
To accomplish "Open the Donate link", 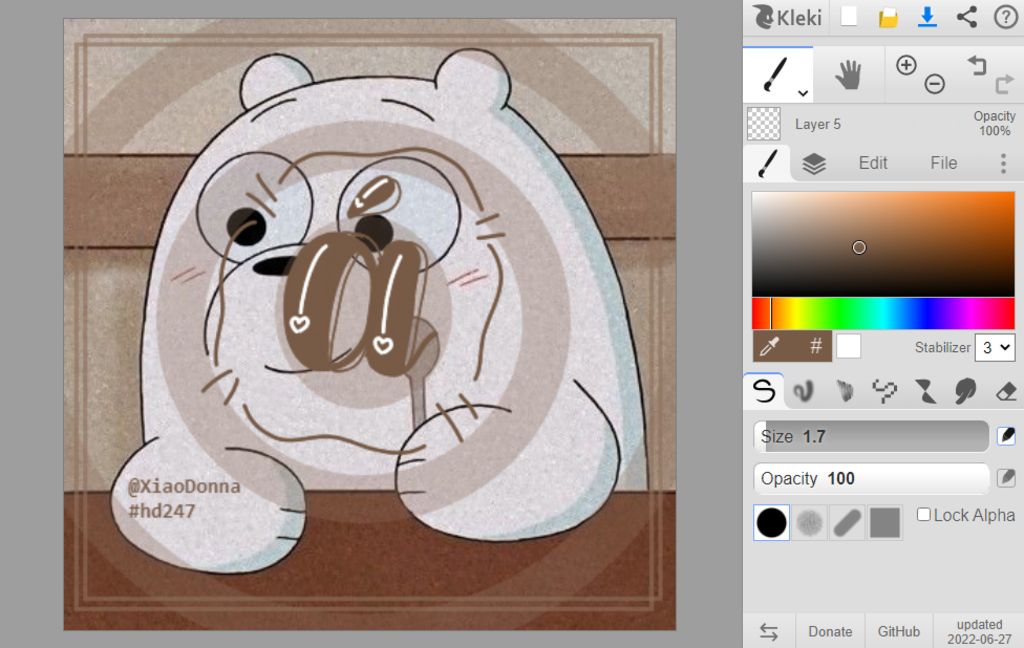I will click(x=830, y=632).
